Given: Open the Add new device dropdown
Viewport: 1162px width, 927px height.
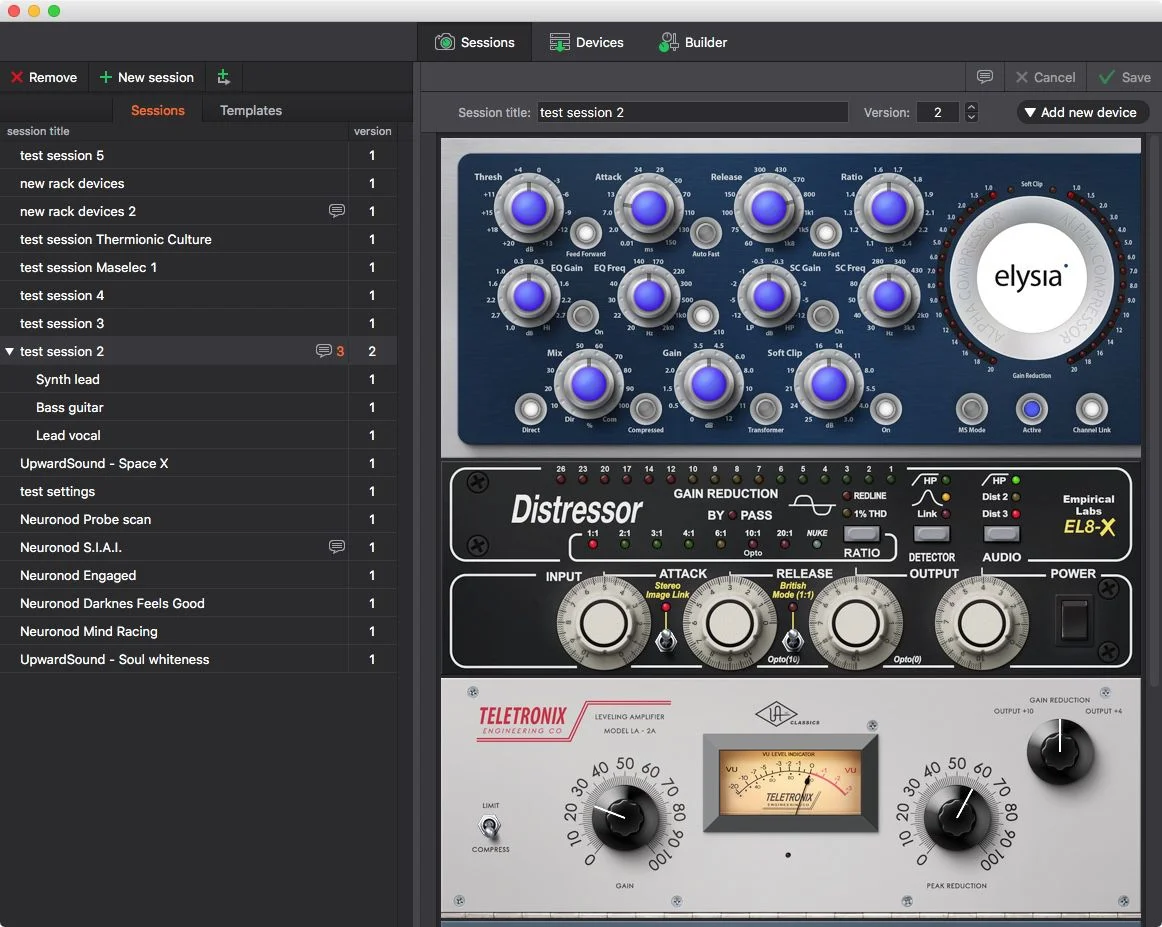Looking at the screenshot, I should click(x=1081, y=112).
